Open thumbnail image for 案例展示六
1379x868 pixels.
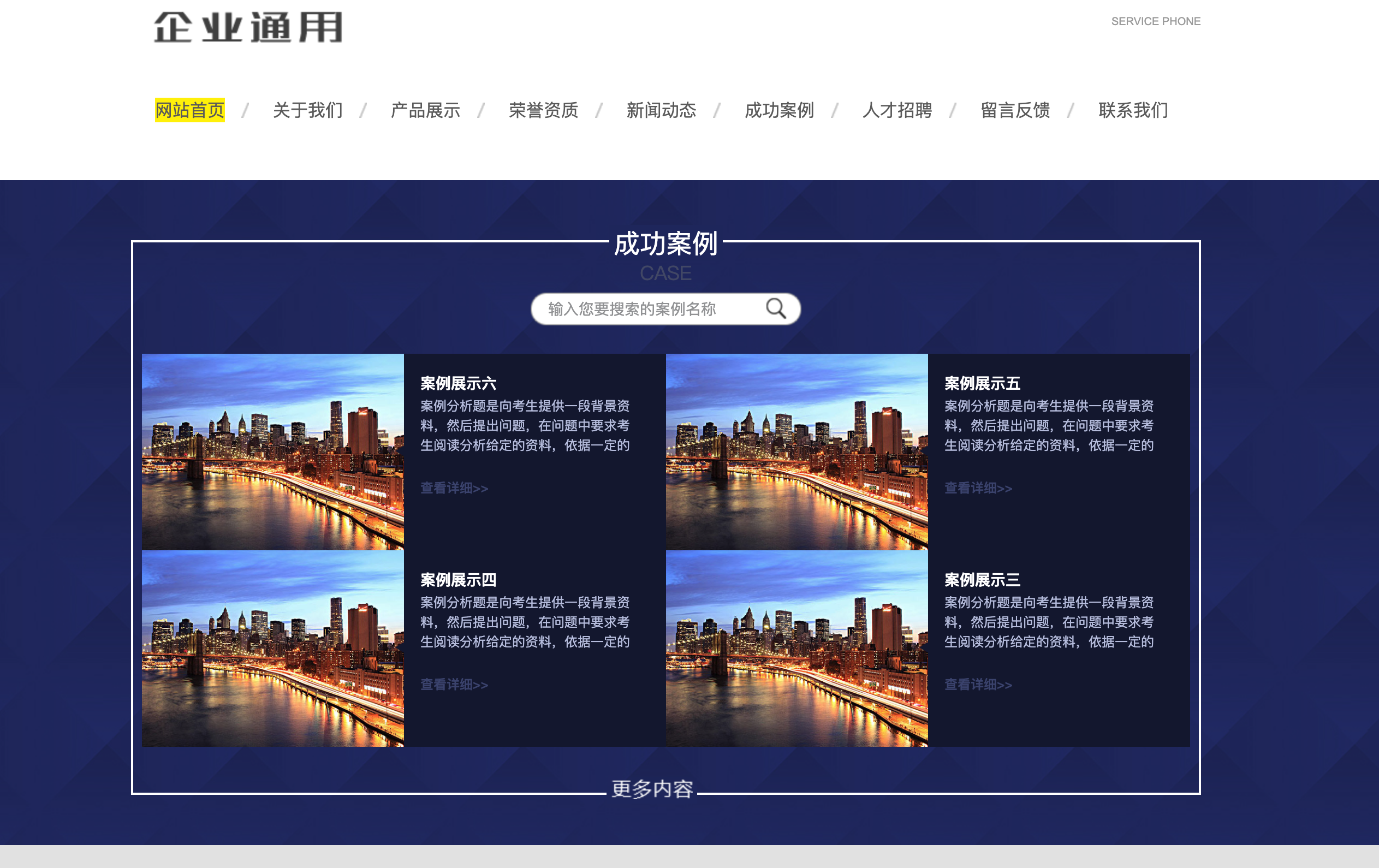tap(273, 452)
